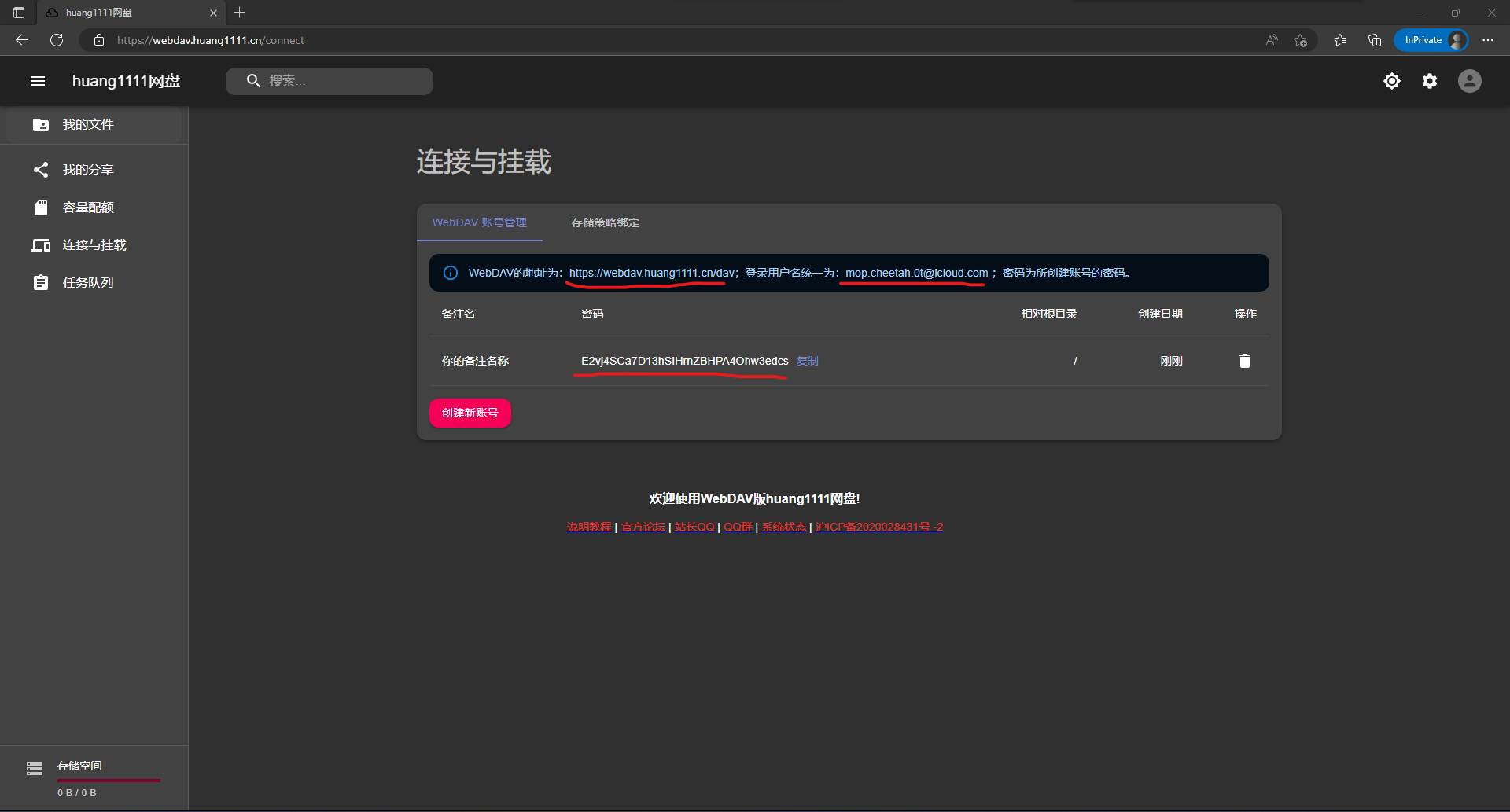This screenshot has width=1510, height=812.
Task: Toggle dark/light theme brightness icon
Action: 1391,81
